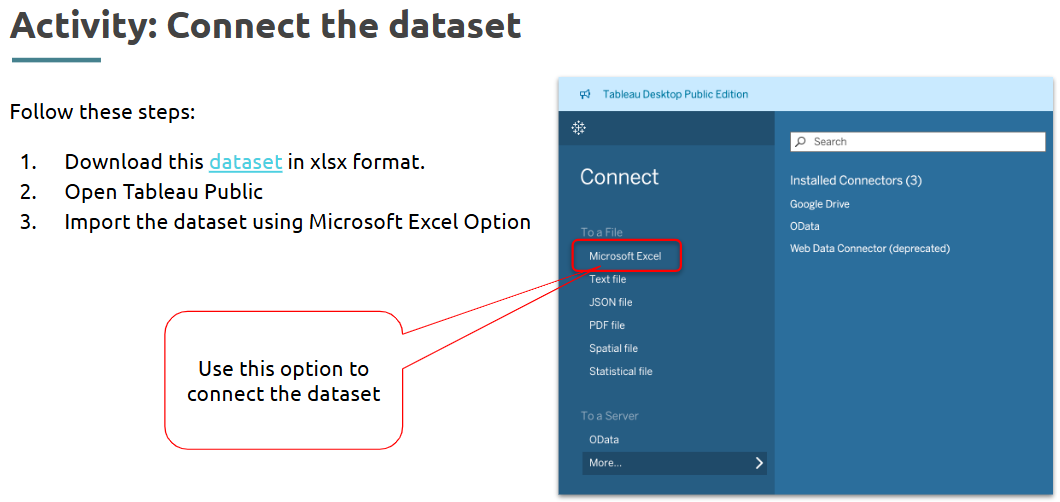Image resolution: width=1060 pixels, height=502 pixels.
Task: Choose Text file connection option
Action: coord(607,279)
